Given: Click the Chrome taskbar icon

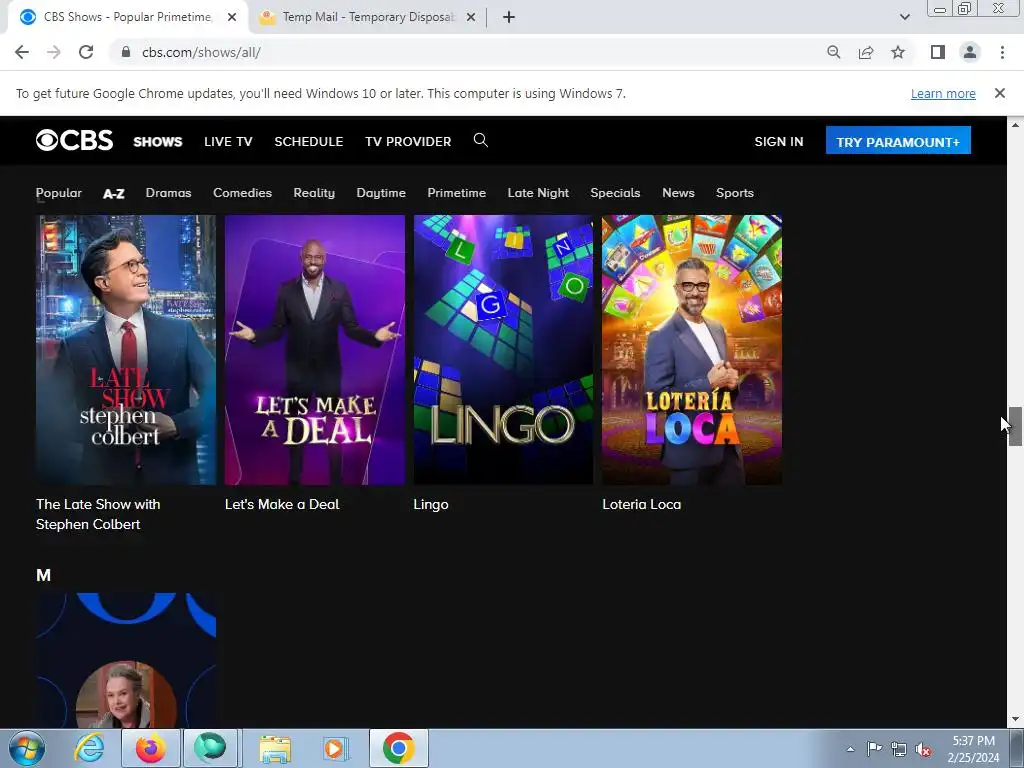Looking at the screenshot, I should click(x=399, y=748).
